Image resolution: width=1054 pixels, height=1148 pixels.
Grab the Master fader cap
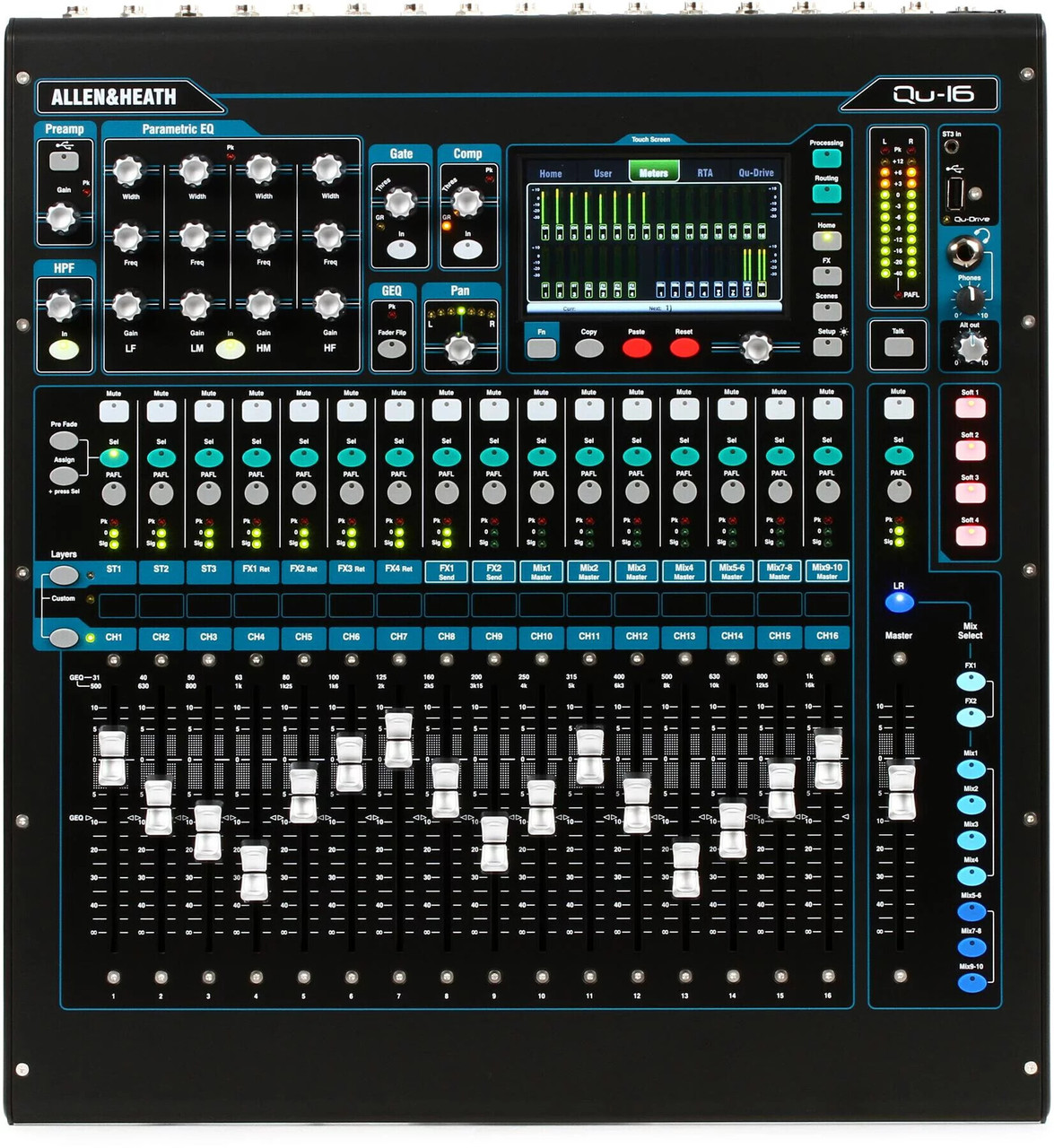pos(901,791)
